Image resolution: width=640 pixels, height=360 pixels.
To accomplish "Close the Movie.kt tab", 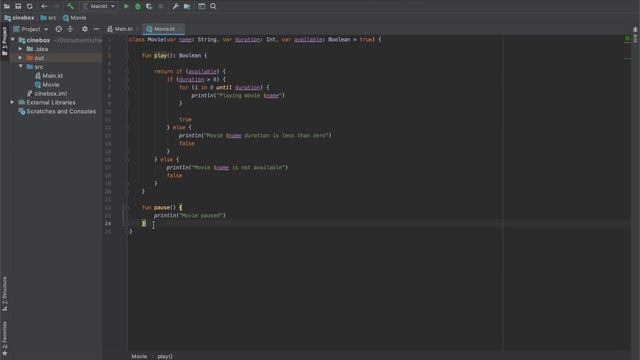I will (x=180, y=29).
